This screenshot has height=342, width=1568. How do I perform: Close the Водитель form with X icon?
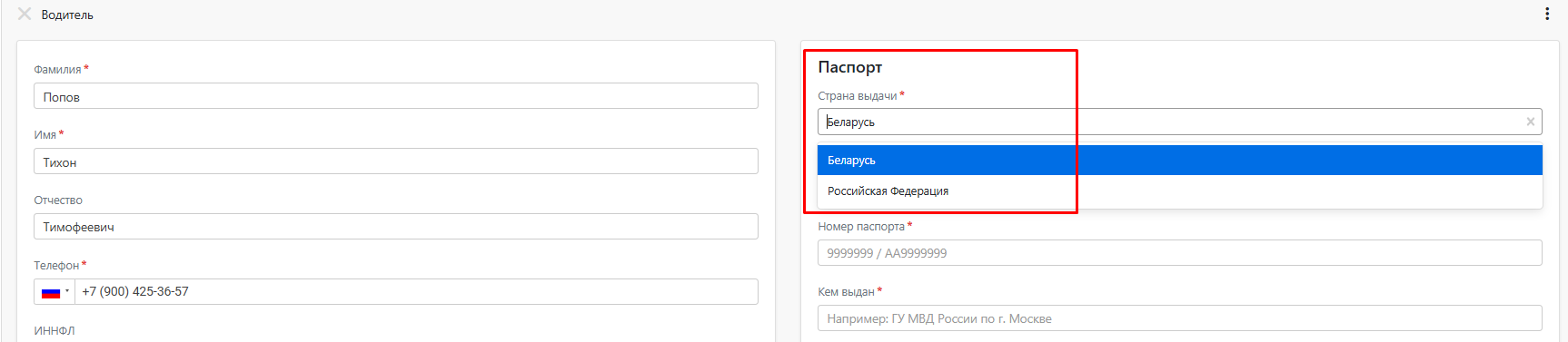pos(25,14)
